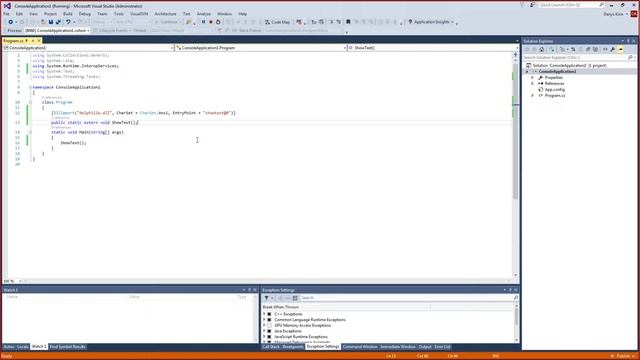Toggle Java Exceptions checkbox
The width and height of the screenshot is (640, 360).
(269, 331)
